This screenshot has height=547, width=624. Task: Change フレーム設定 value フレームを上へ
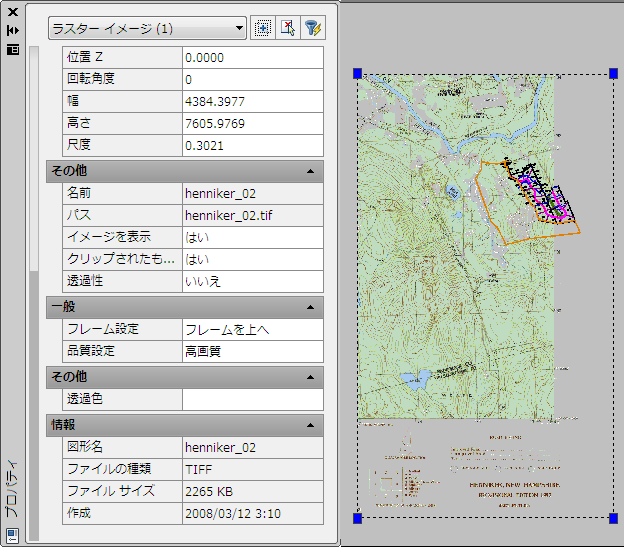coord(253,330)
